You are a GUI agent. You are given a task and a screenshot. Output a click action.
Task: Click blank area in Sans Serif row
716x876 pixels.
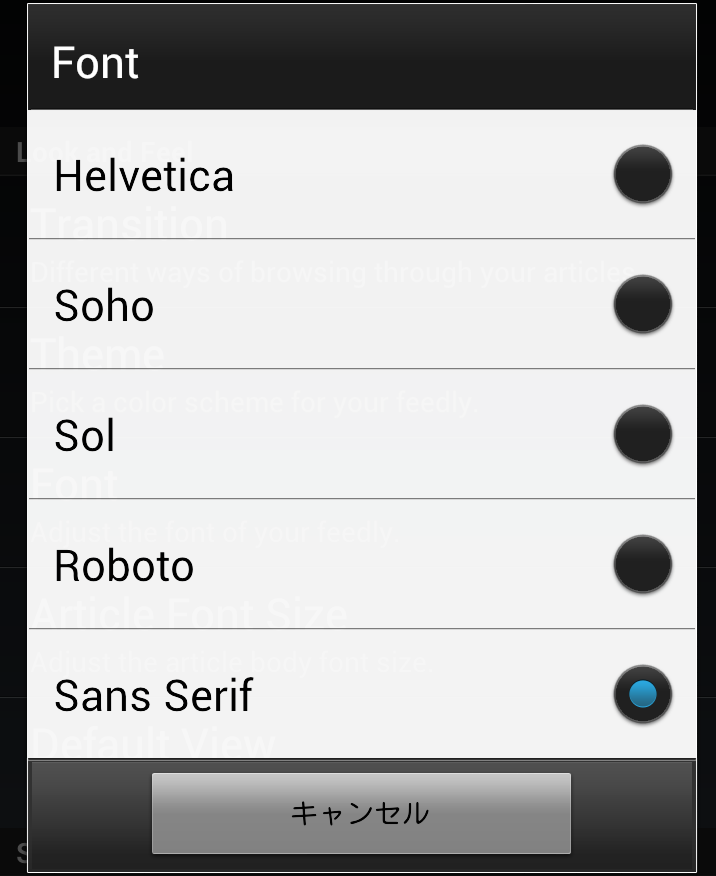(x=430, y=696)
